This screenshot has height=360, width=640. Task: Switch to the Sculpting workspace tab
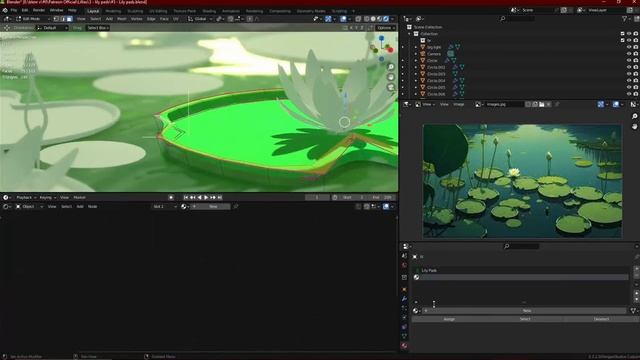(x=135, y=11)
